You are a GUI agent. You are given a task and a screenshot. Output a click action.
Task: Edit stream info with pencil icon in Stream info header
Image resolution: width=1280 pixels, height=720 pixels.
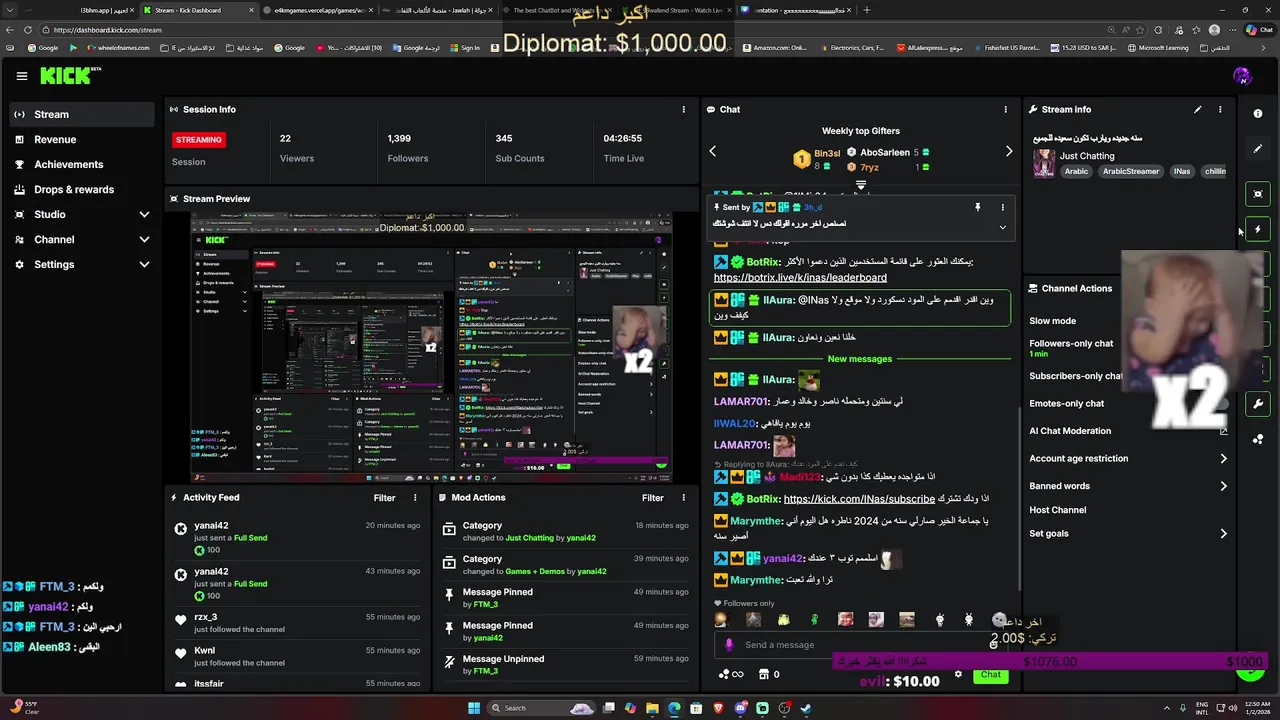(1197, 109)
